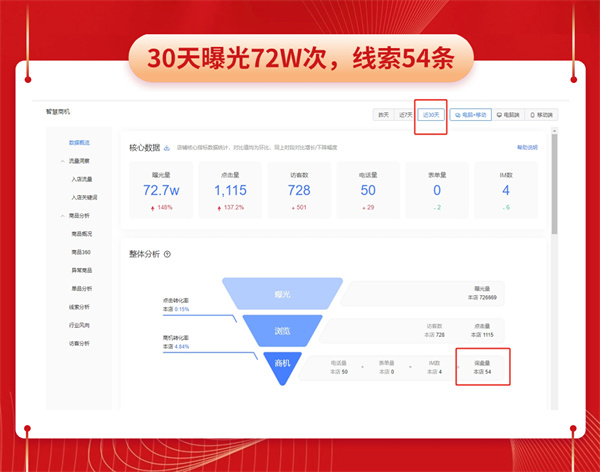Select the 昨天 date range tab
This screenshot has height=472, width=600.
coord(382,115)
